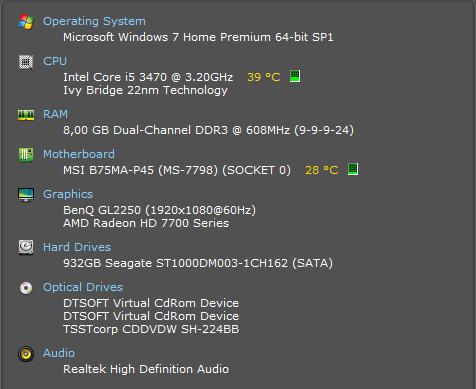Click the Optical Drives disc icon
The height and width of the screenshot is (389, 476).
click(26, 288)
